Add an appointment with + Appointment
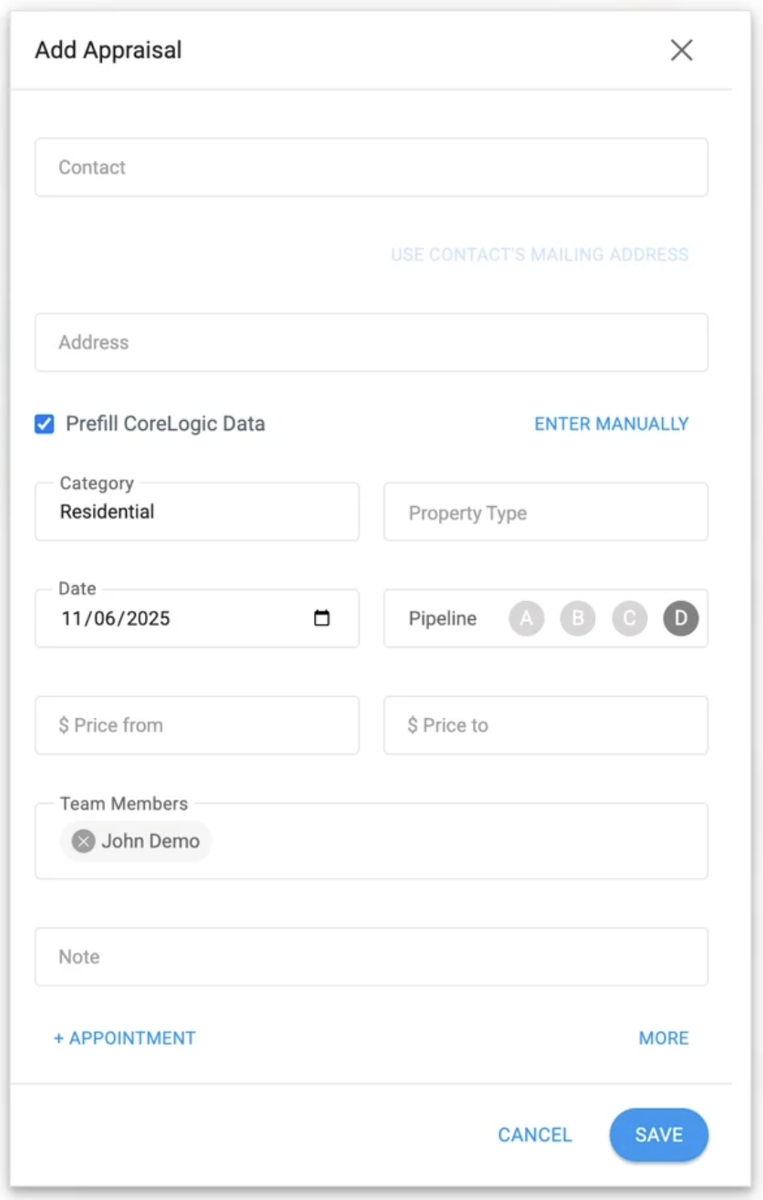The width and height of the screenshot is (763, 1200). tap(125, 1038)
